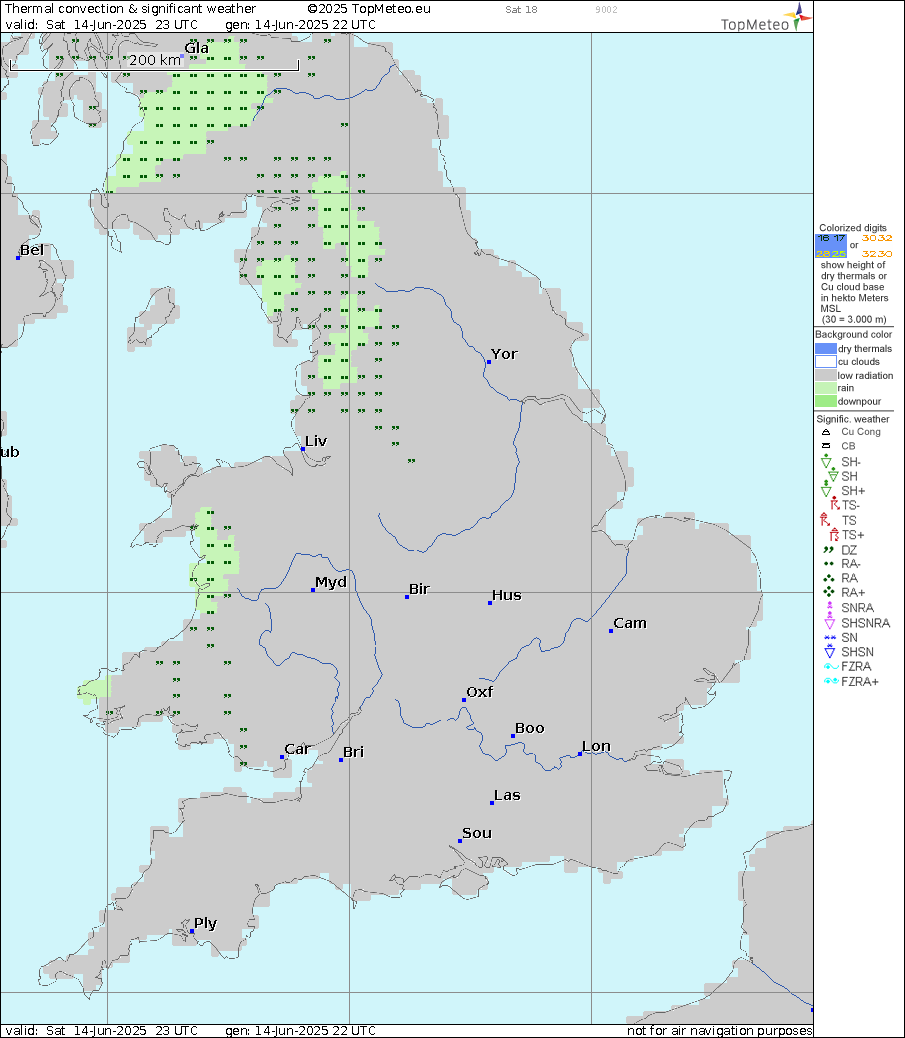Click the Car city label on map

coord(298,749)
